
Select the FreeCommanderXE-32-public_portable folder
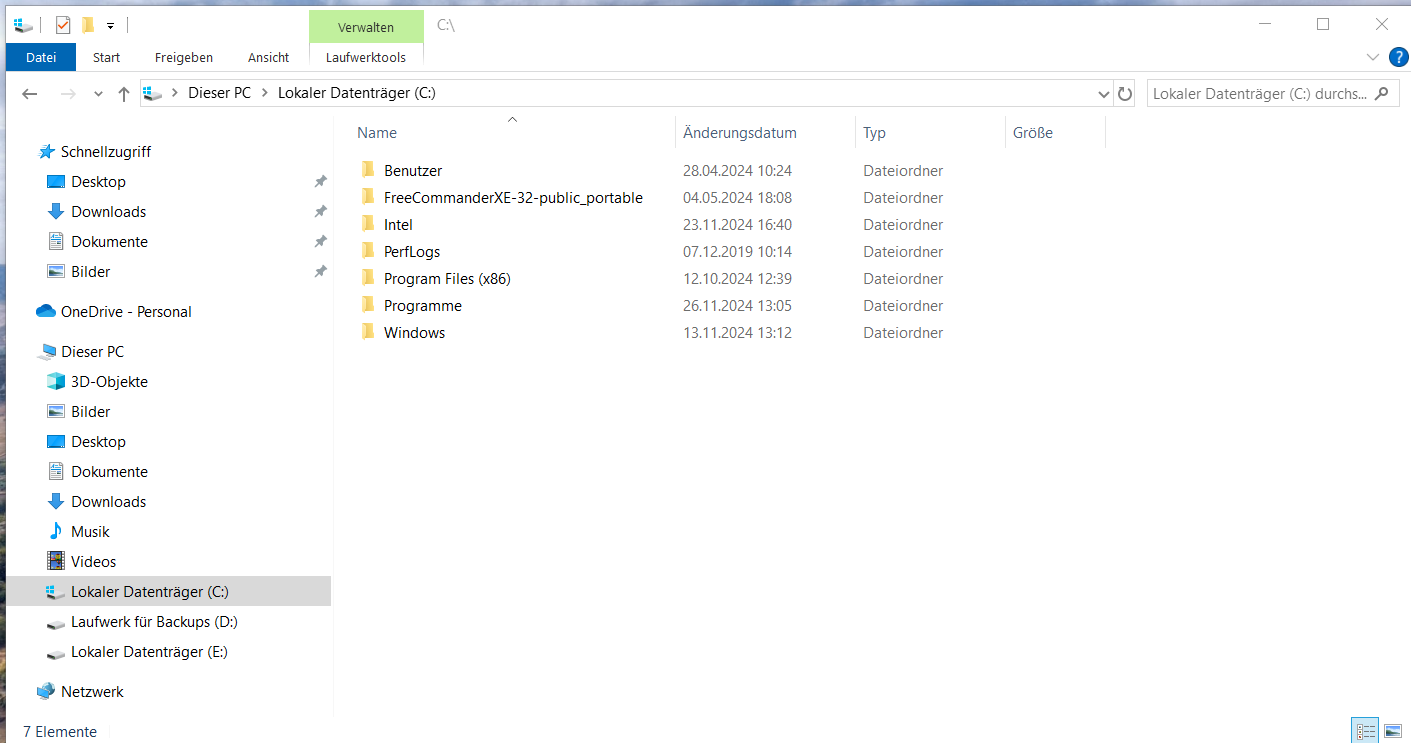click(x=513, y=198)
